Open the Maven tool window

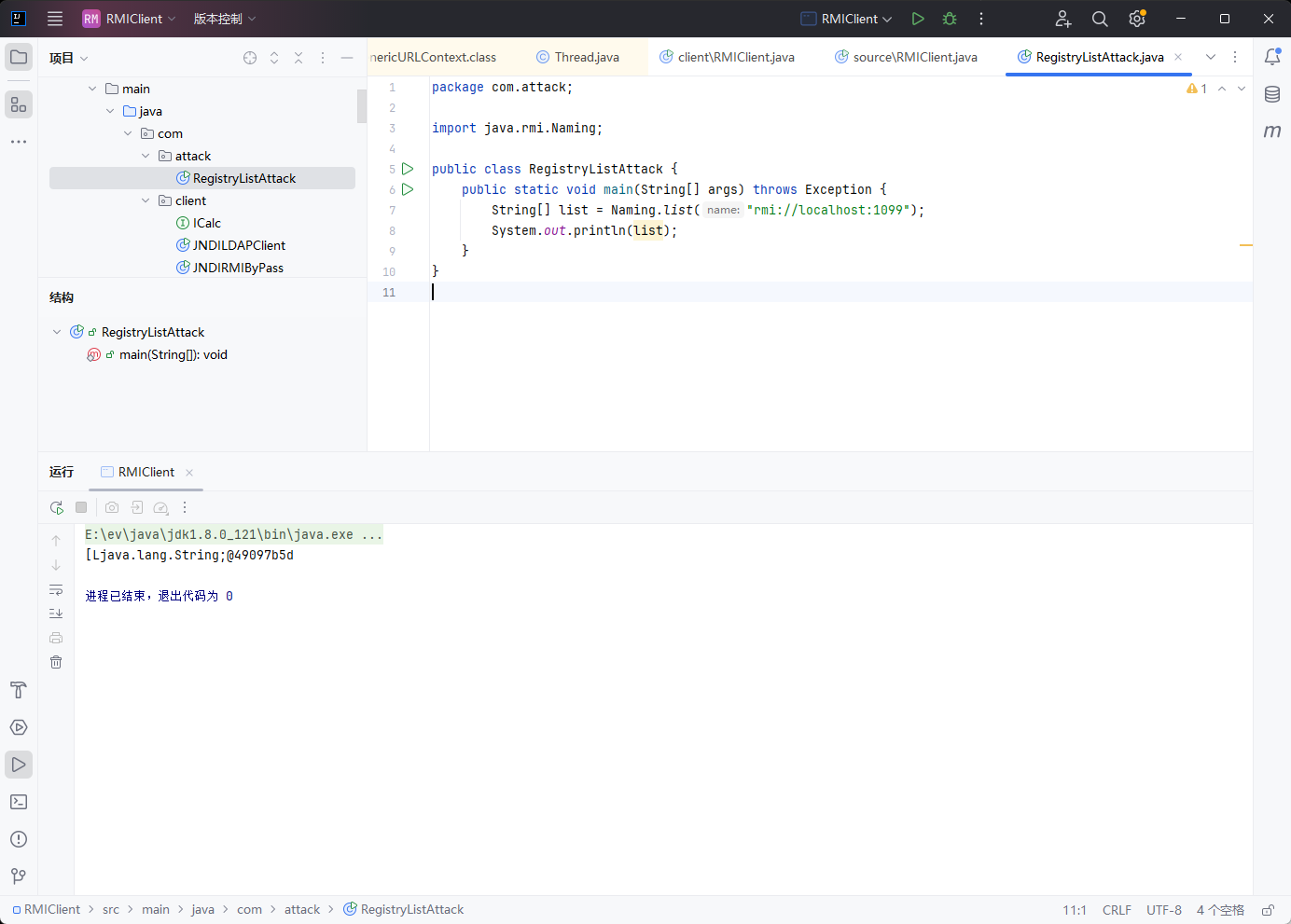click(1272, 131)
